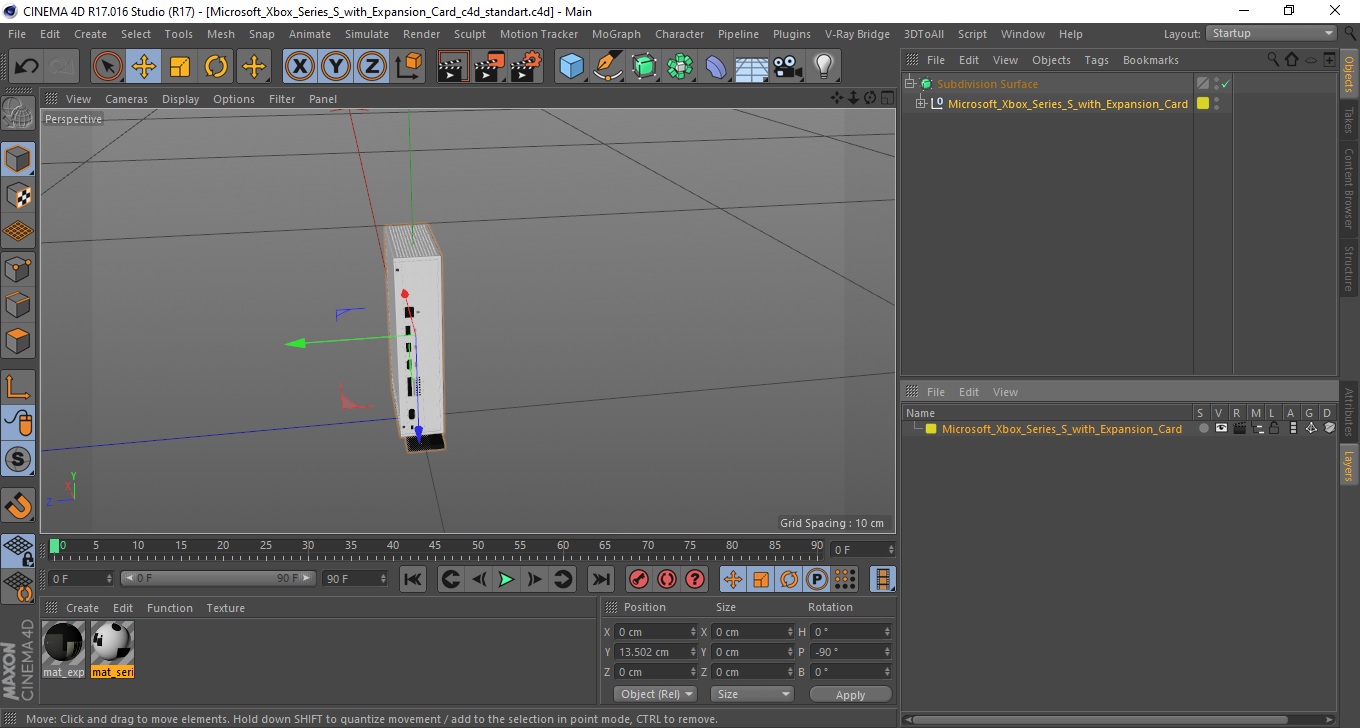
Task: Toggle Autokeying button
Action: coord(667,579)
